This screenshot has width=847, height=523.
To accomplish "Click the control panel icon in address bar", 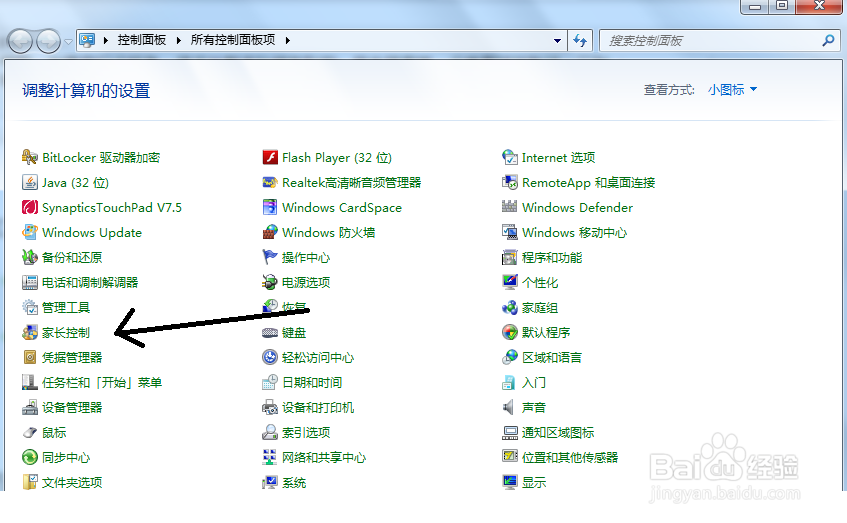I will [87, 40].
